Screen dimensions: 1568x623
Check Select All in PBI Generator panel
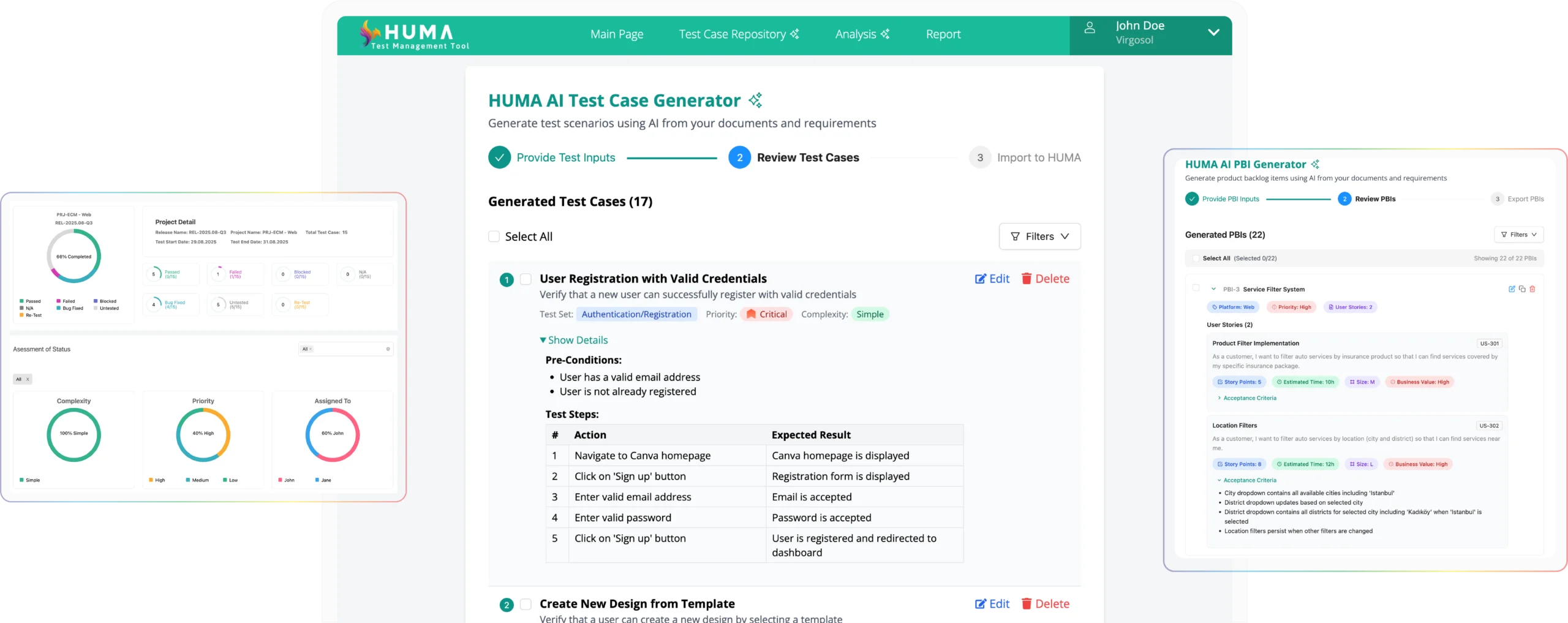coord(1196,259)
